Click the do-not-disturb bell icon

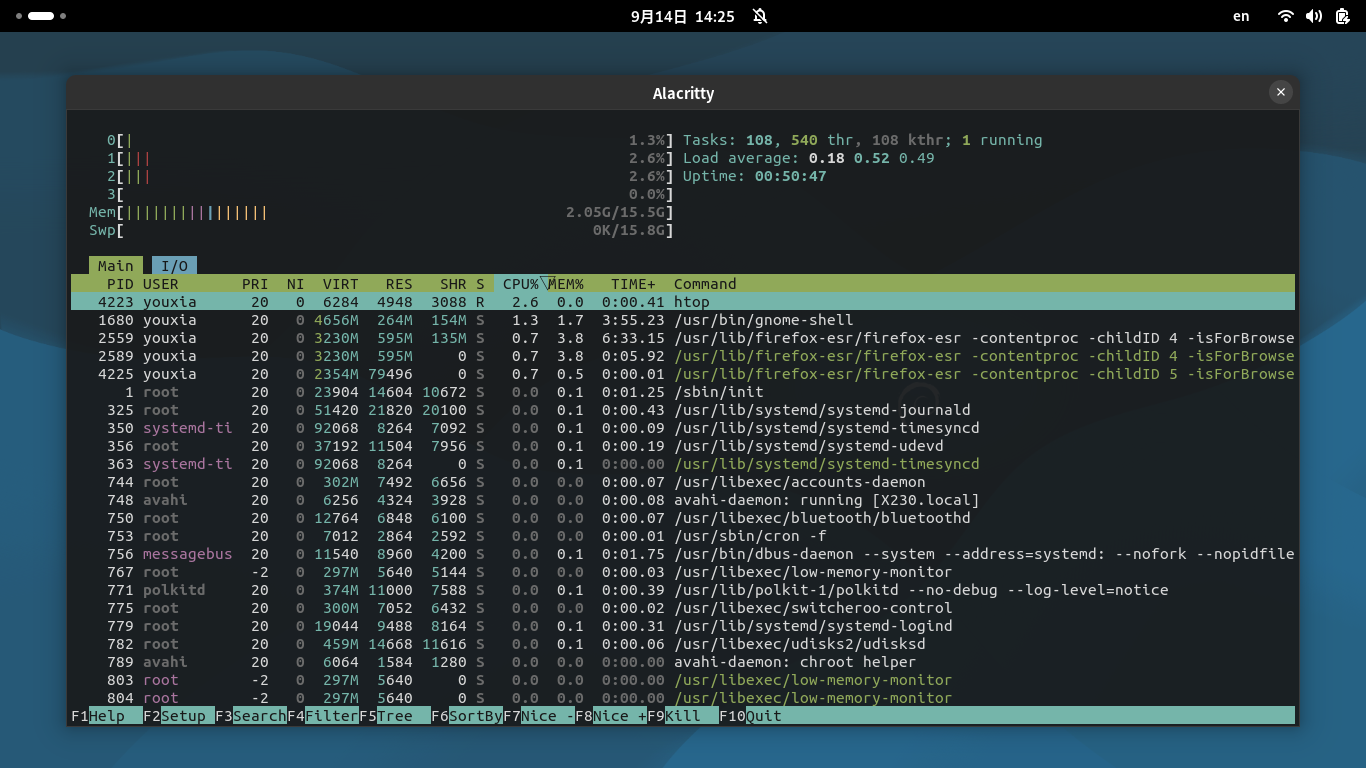click(x=760, y=16)
